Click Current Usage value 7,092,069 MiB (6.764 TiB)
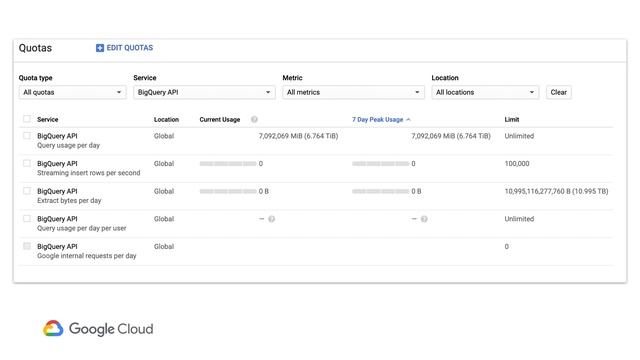The width and height of the screenshot is (640, 360). (x=298, y=136)
